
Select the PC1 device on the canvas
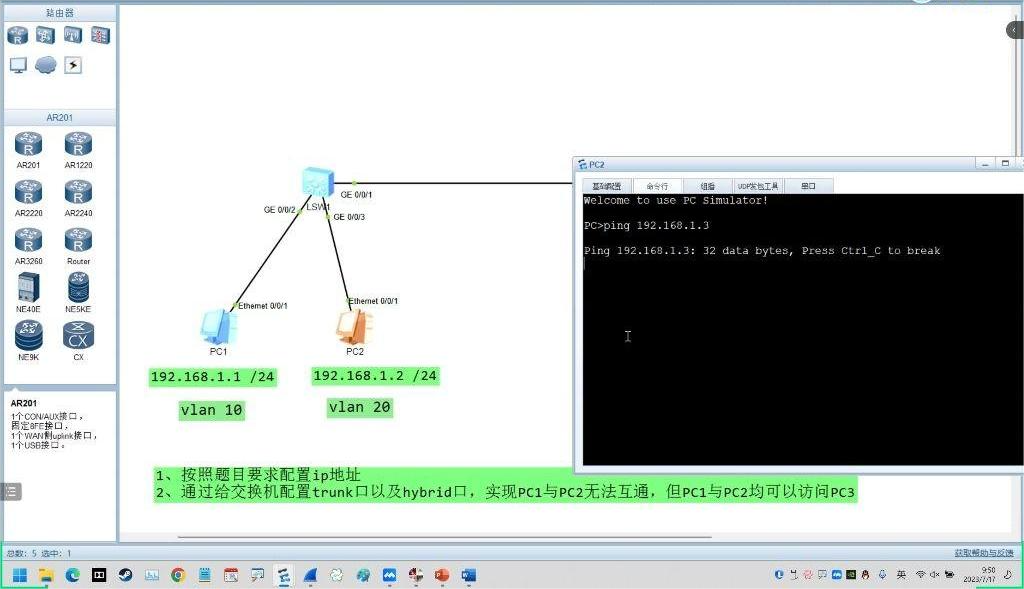pos(218,328)
